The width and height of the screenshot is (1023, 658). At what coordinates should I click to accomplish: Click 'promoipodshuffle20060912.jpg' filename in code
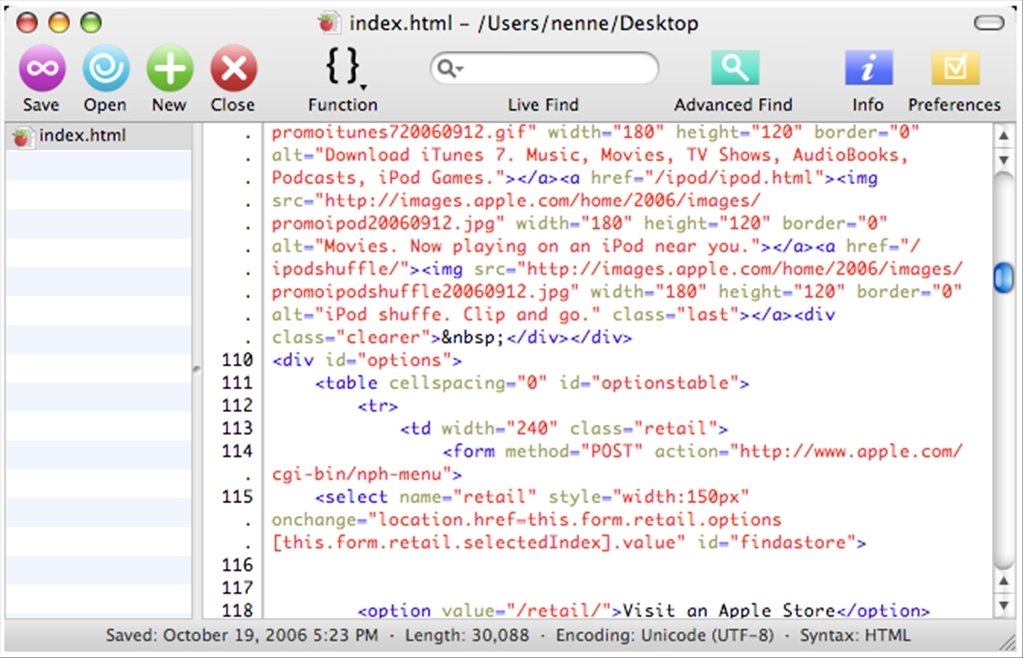420,292
